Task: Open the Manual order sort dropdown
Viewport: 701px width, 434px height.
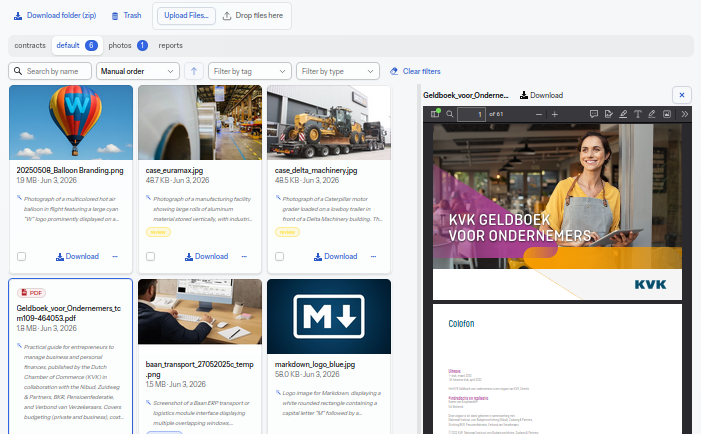Action: (x=138, y=71)
